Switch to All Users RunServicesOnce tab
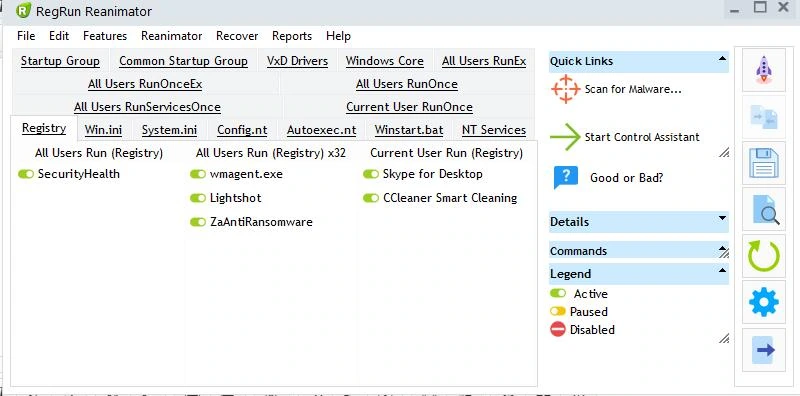Image resolution: width=800 pixels, height=396 pixels. (x=147, y=107)
